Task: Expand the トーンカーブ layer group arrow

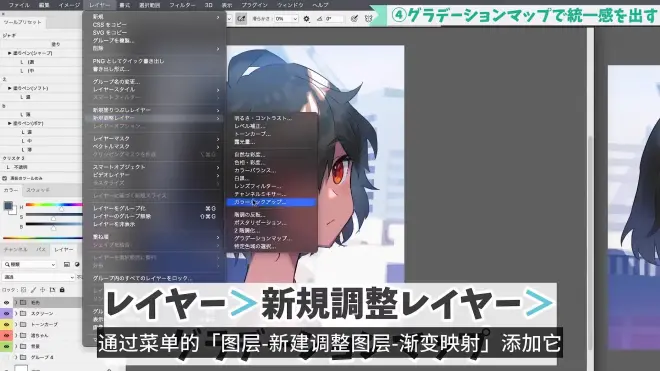Action: pos(16,324)
